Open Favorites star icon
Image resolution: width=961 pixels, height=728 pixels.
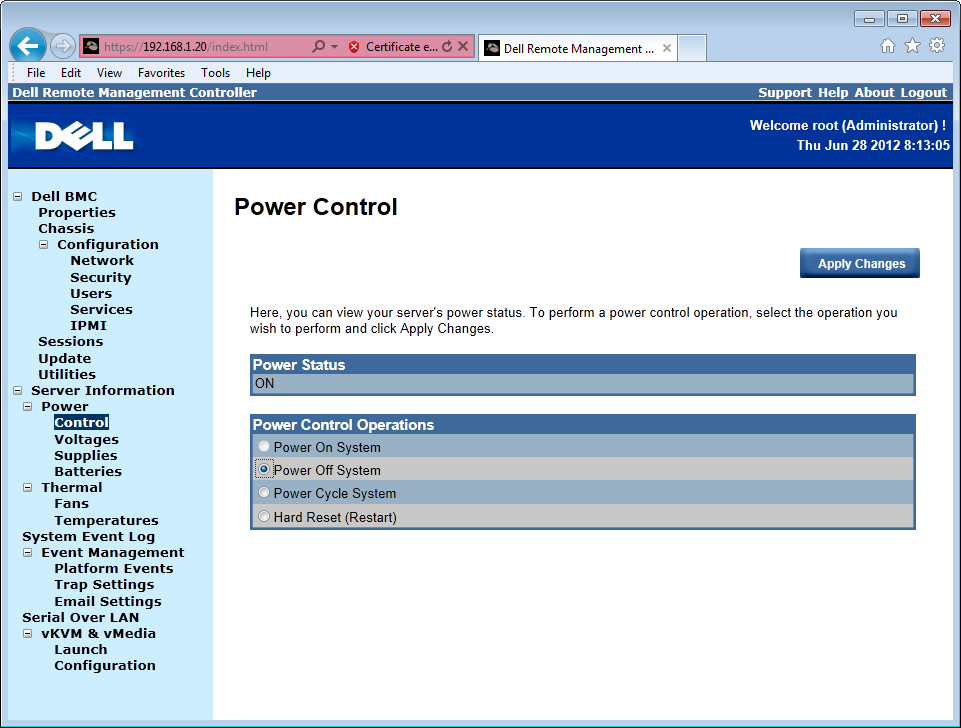tap(913, 46)
